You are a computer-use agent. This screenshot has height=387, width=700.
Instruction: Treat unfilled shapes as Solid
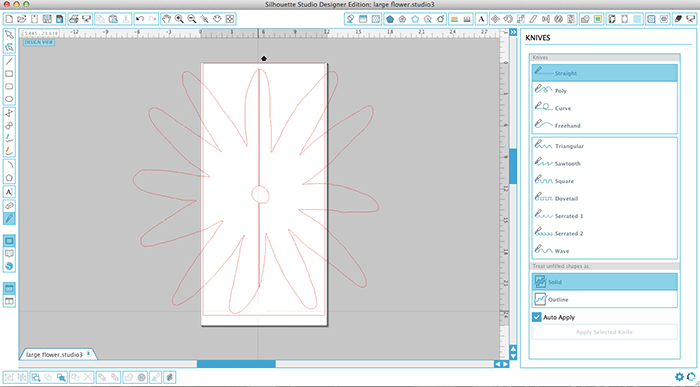[x=604, y=282]
